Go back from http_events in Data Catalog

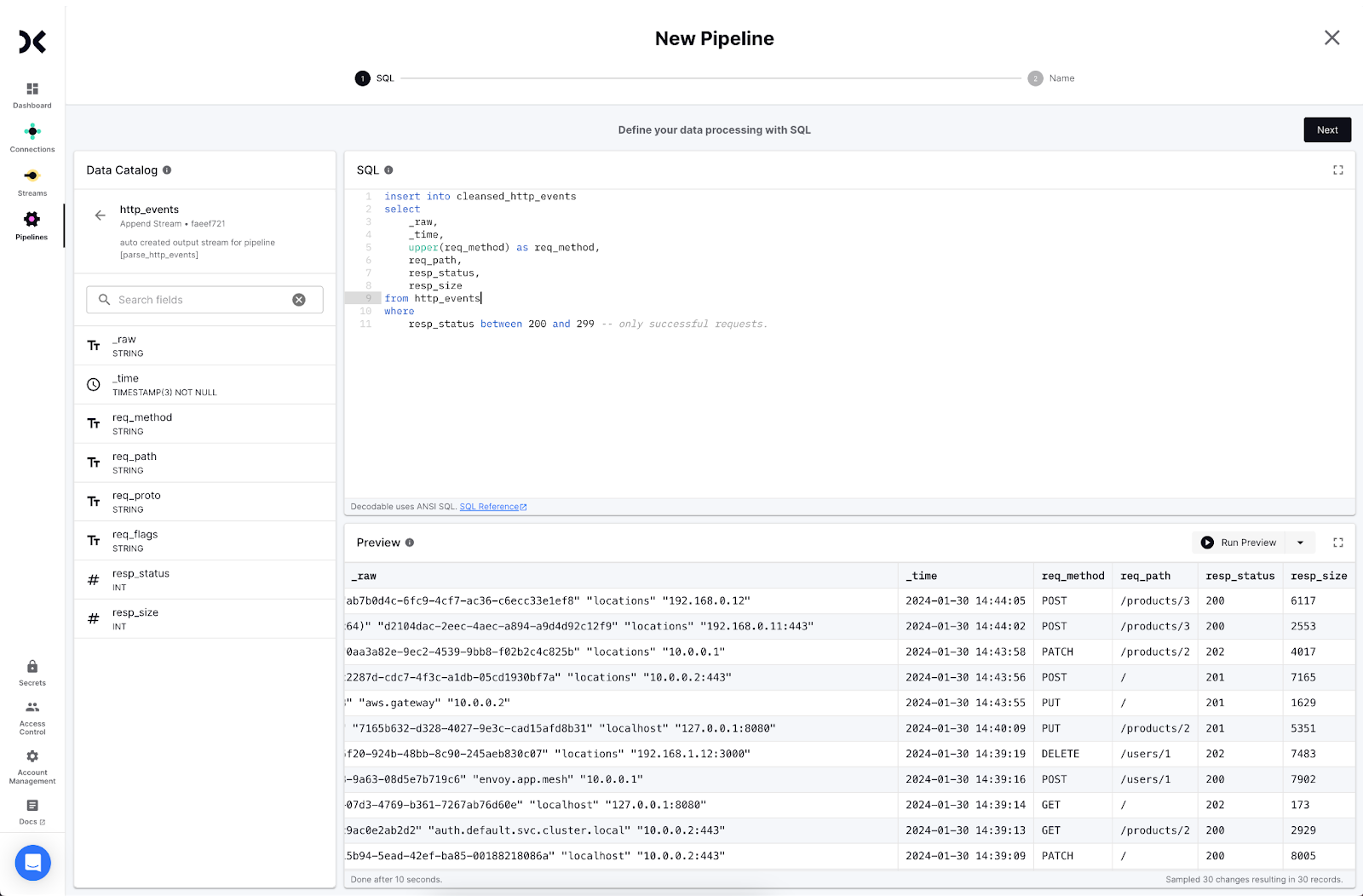[100, 215]
